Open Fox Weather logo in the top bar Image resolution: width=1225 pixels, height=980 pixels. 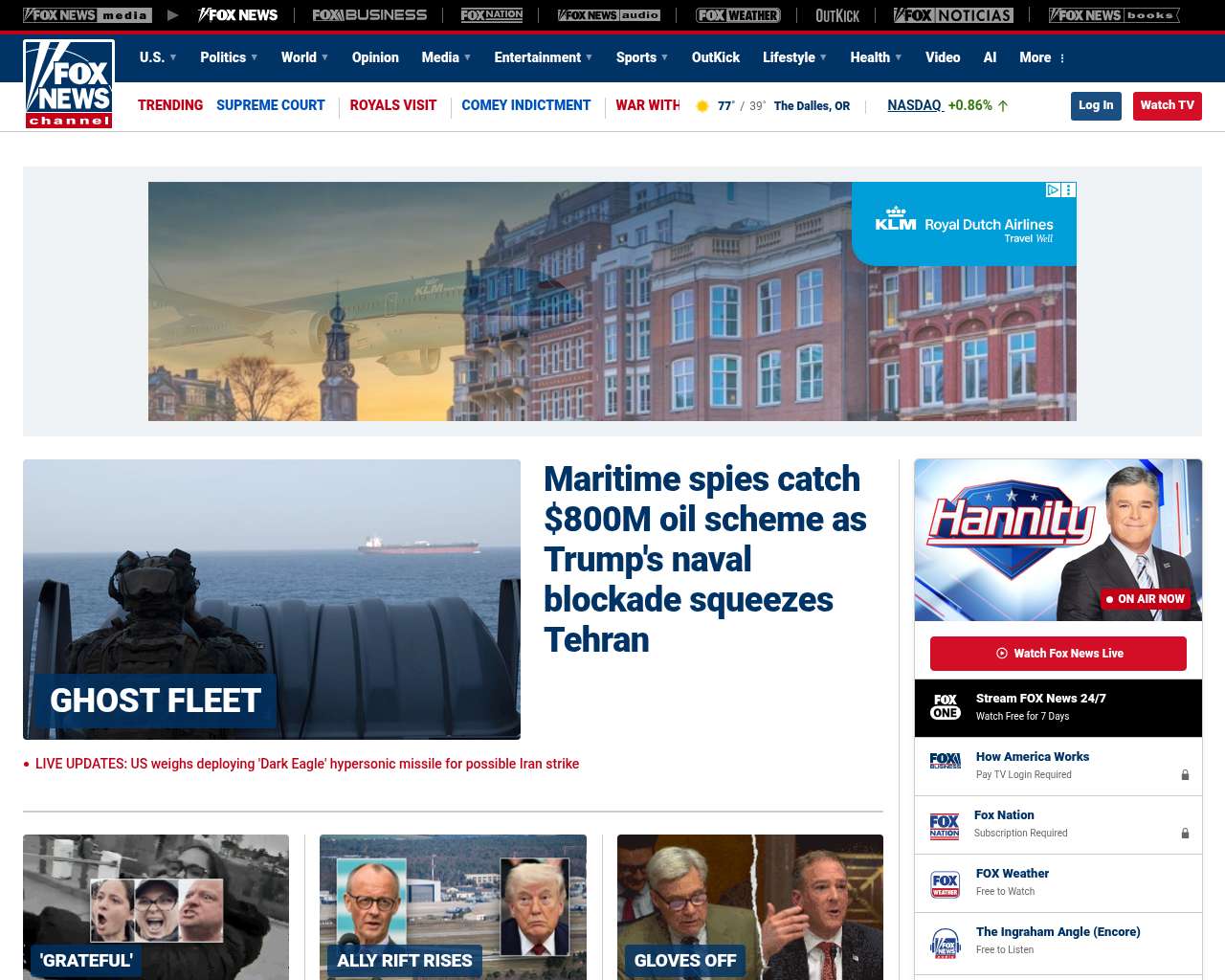point(738,15)
